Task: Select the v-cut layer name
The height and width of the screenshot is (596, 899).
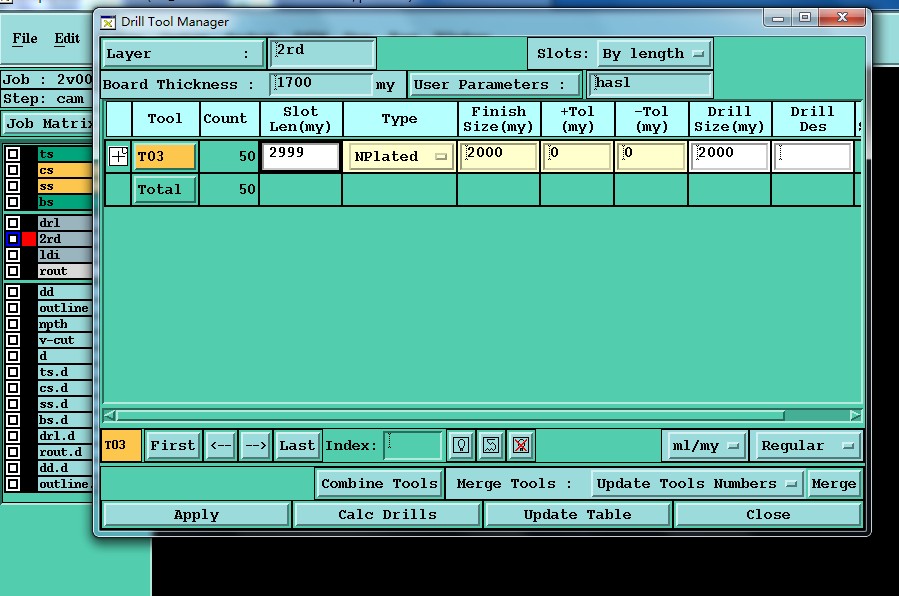Action: pyautogui.click(x=65, y=340)
